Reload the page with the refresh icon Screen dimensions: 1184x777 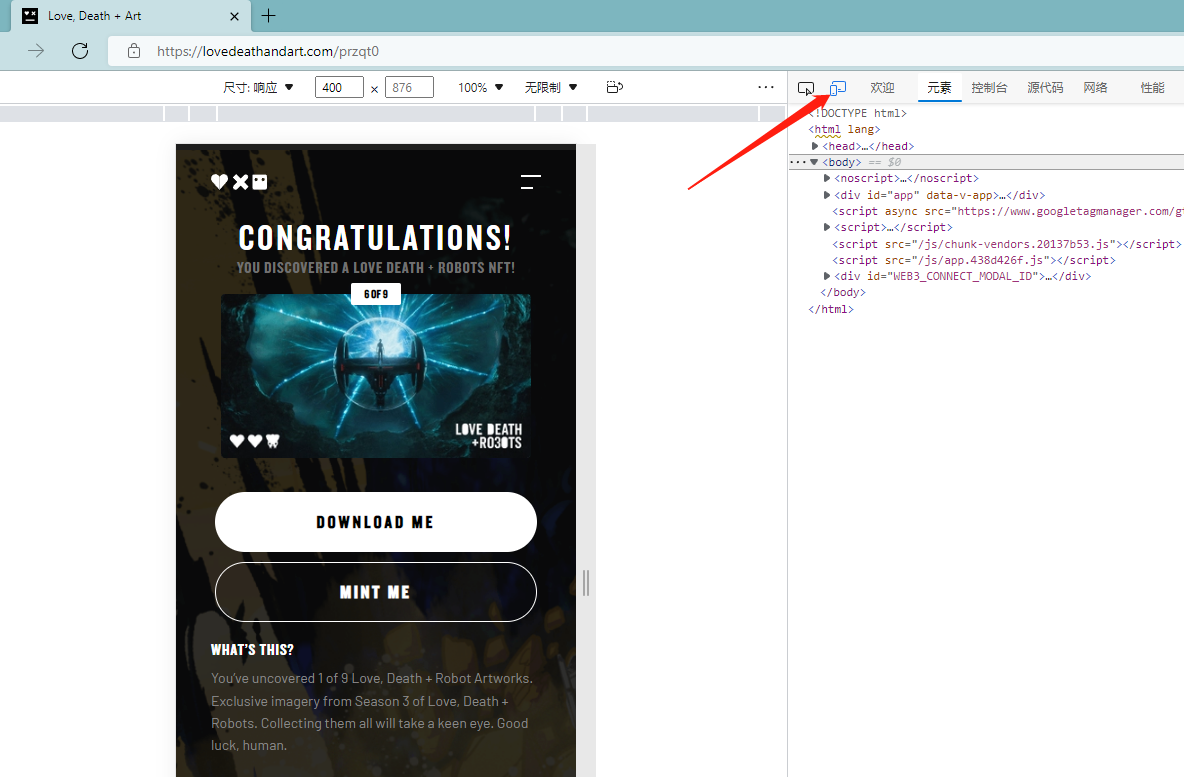point(80,51)
